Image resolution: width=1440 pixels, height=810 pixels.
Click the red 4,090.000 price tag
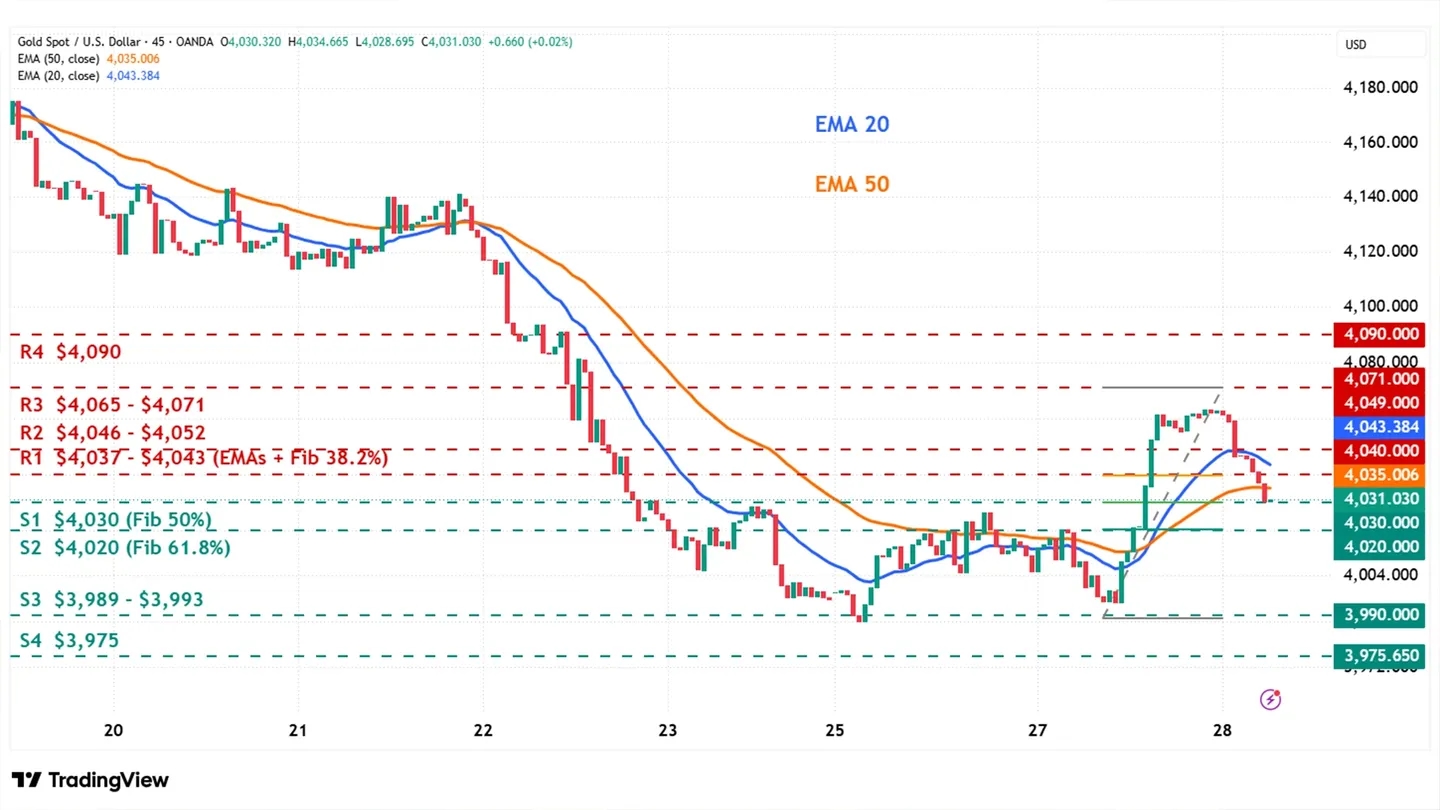click(x=1379, y=334)
